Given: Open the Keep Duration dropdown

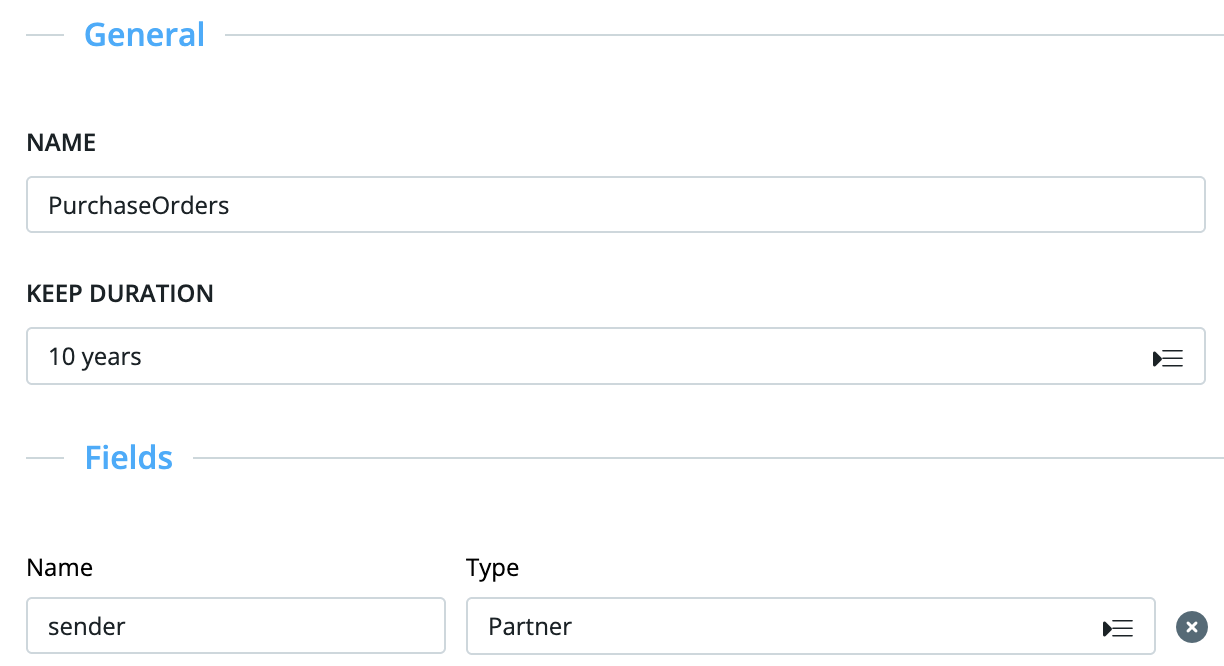Looking at the screenshot, I should [x=600, y=357].
